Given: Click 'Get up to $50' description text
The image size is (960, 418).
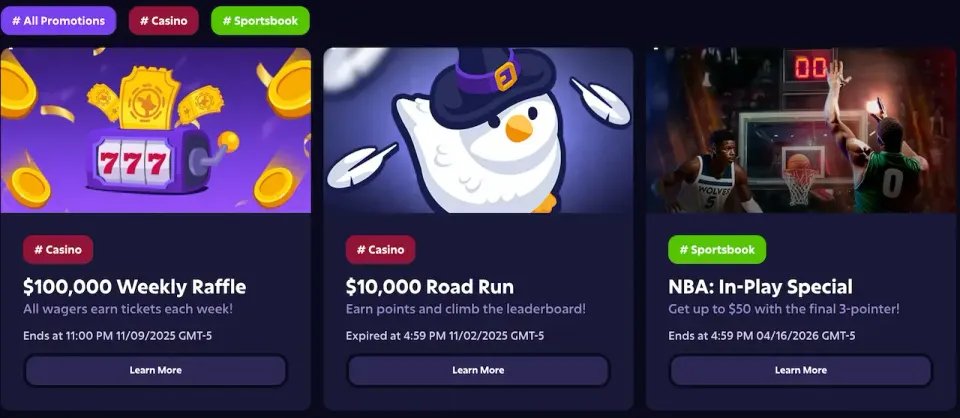Looking at the screenshot, I should coord(784,309).
